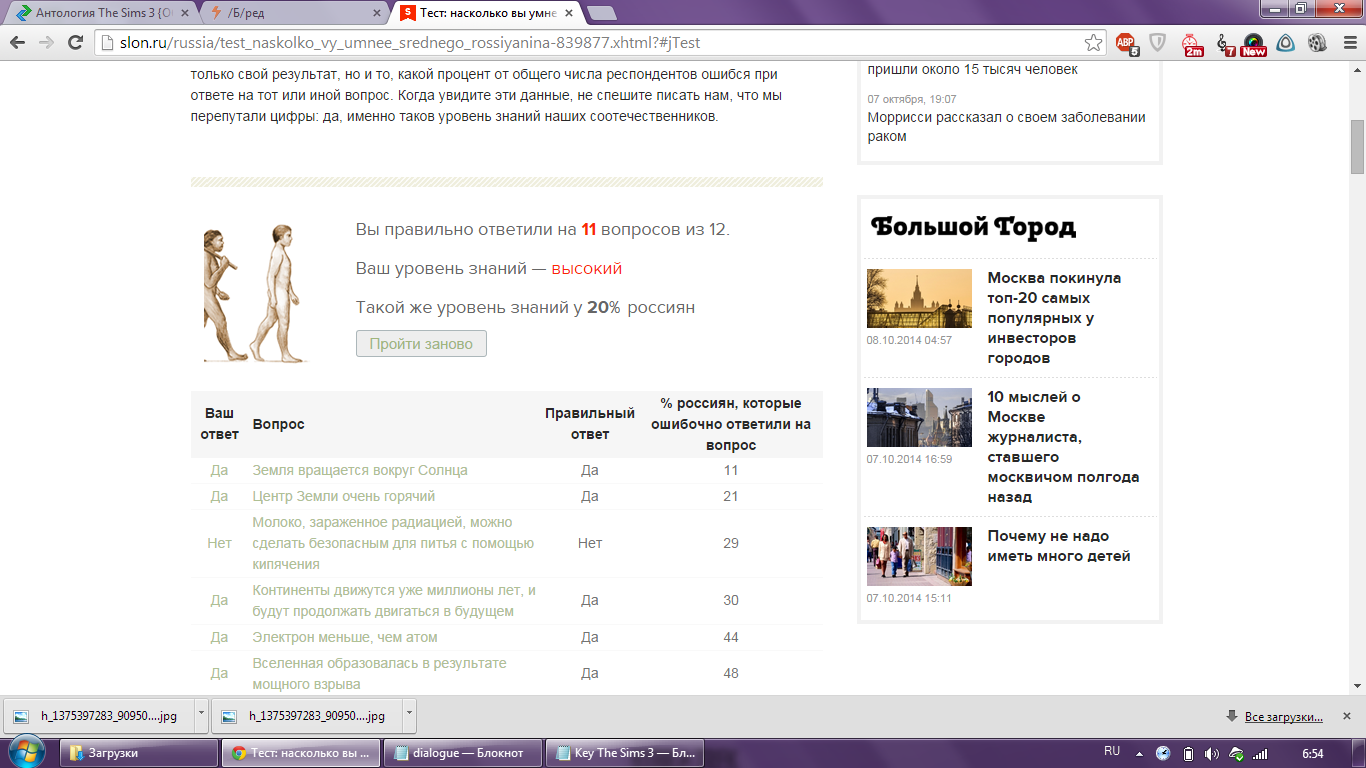Open a new browser tab
Screen dimensions: 1366x768
tap(601, 13)
